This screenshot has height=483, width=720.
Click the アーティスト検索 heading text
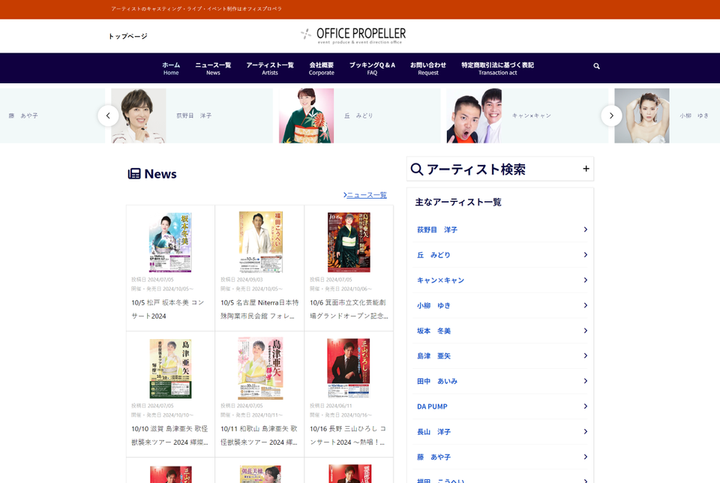[476, 169]
